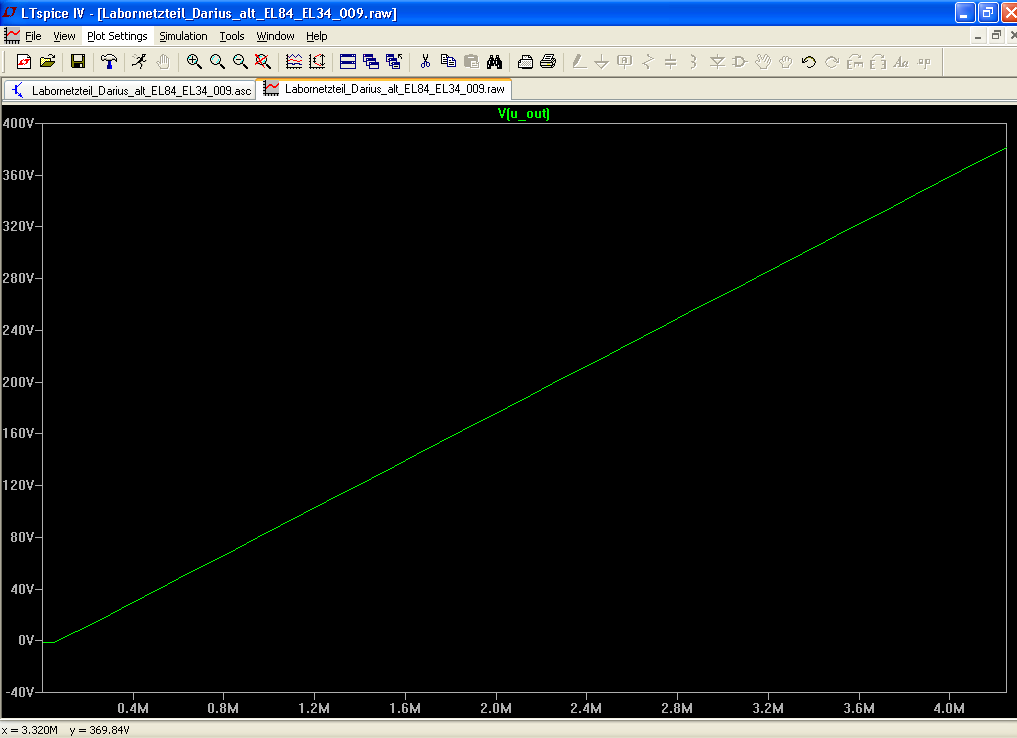Click the Place Ground icon
Image resolution: width=1017 pixels, height=738 pixels.
tap(601, 62)
